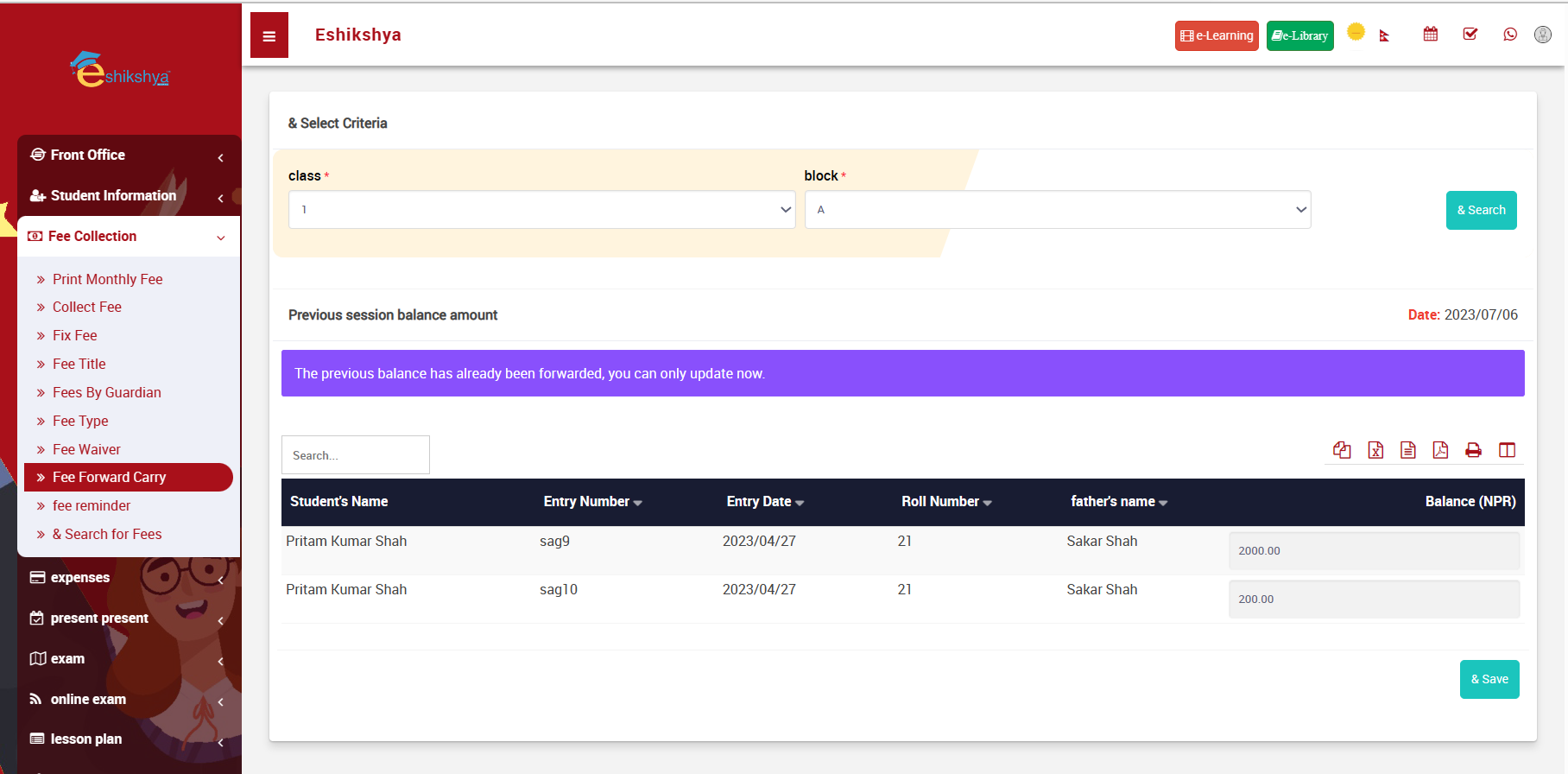Export the table to Excel
Image resolution: width=1568 pixels, height=774 pixels.
tap(1375, 450)
